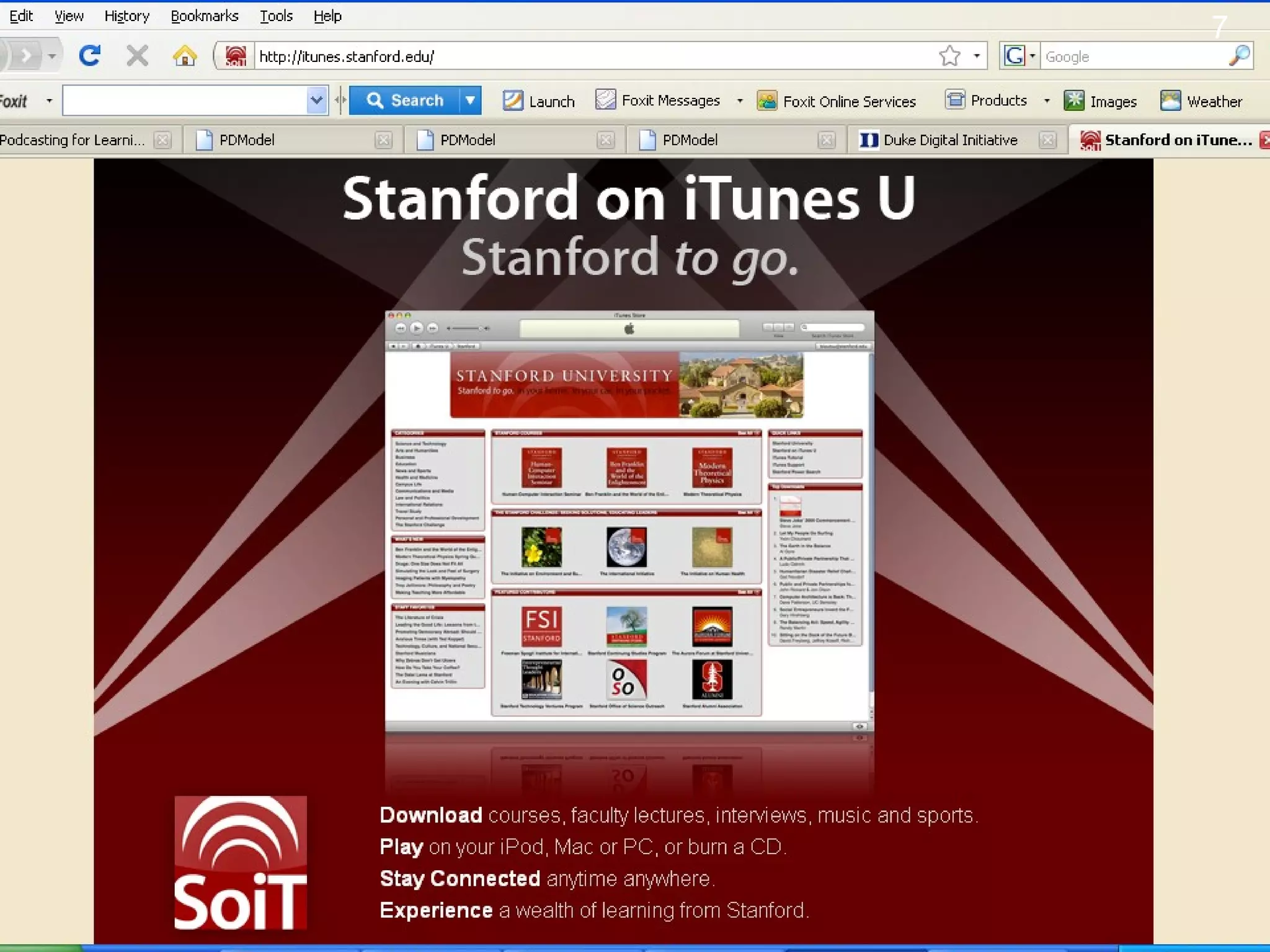
Task: Expand the blue Search button arrow
Action: (x=471, y=100)
